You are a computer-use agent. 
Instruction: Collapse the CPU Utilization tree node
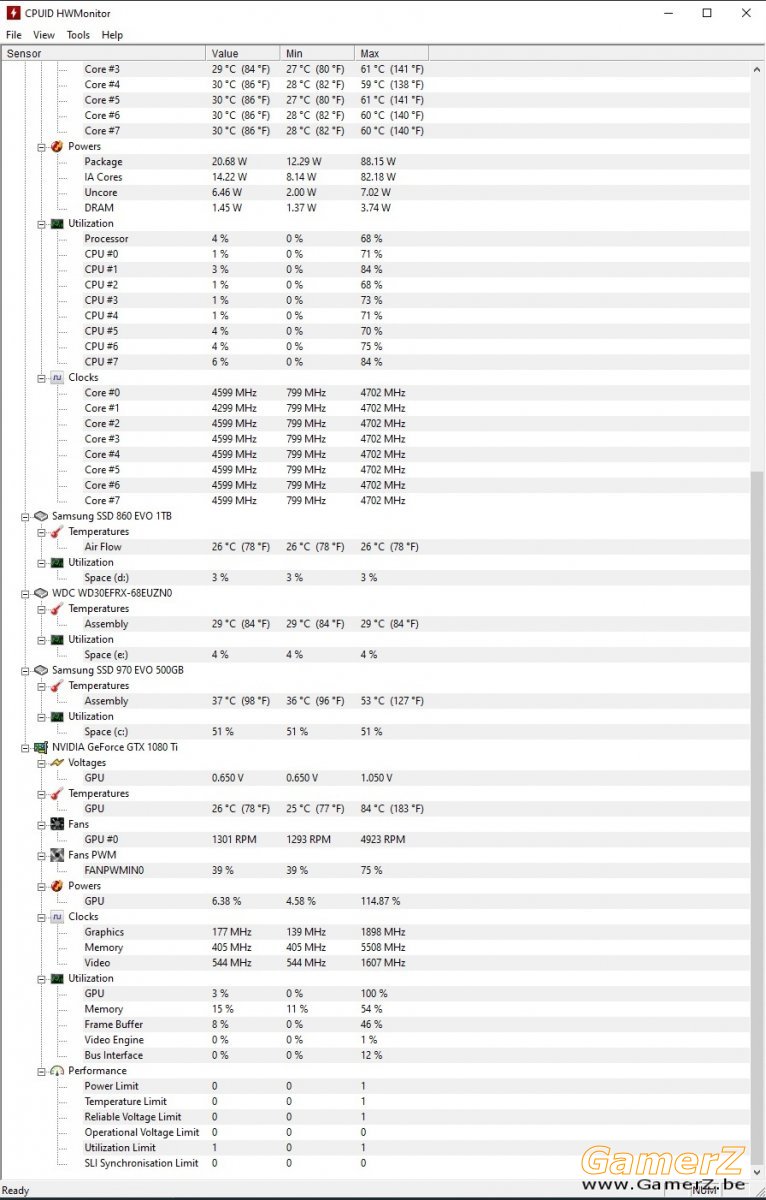[42, 223]
